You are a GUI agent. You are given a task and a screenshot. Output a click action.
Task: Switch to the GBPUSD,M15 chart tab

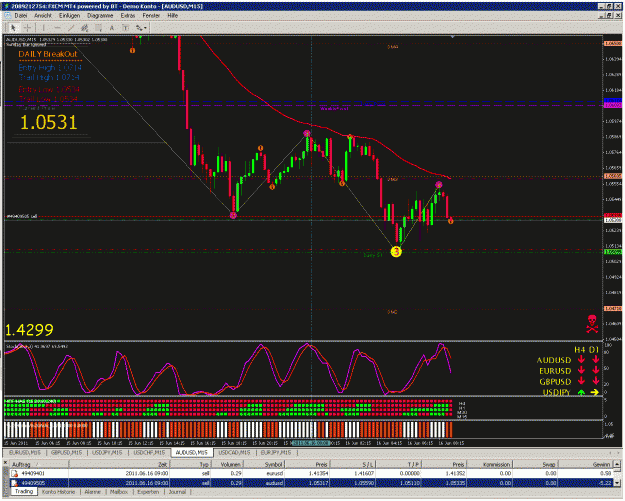tap(67, 452)
